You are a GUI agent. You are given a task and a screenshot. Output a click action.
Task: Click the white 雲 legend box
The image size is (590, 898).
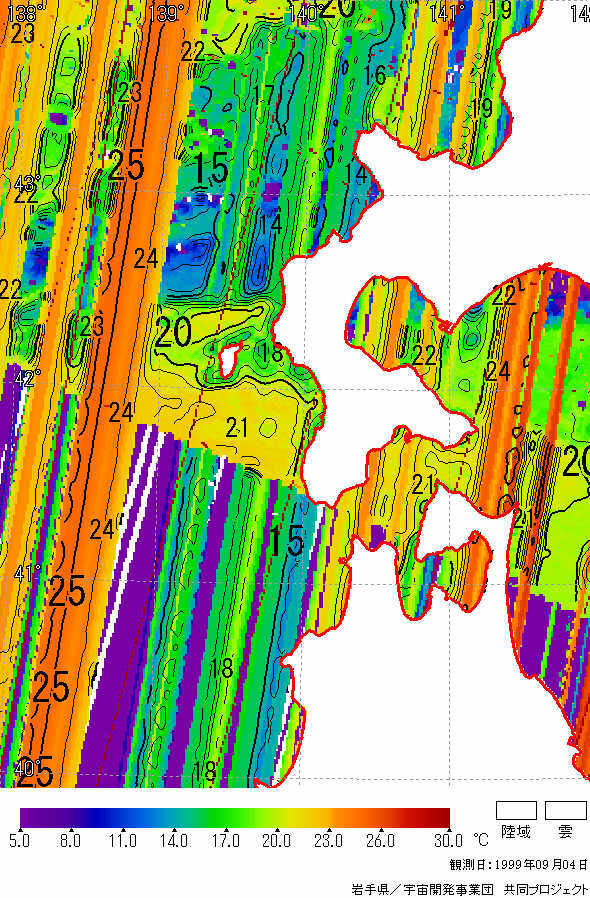click(x=566, y=810)
